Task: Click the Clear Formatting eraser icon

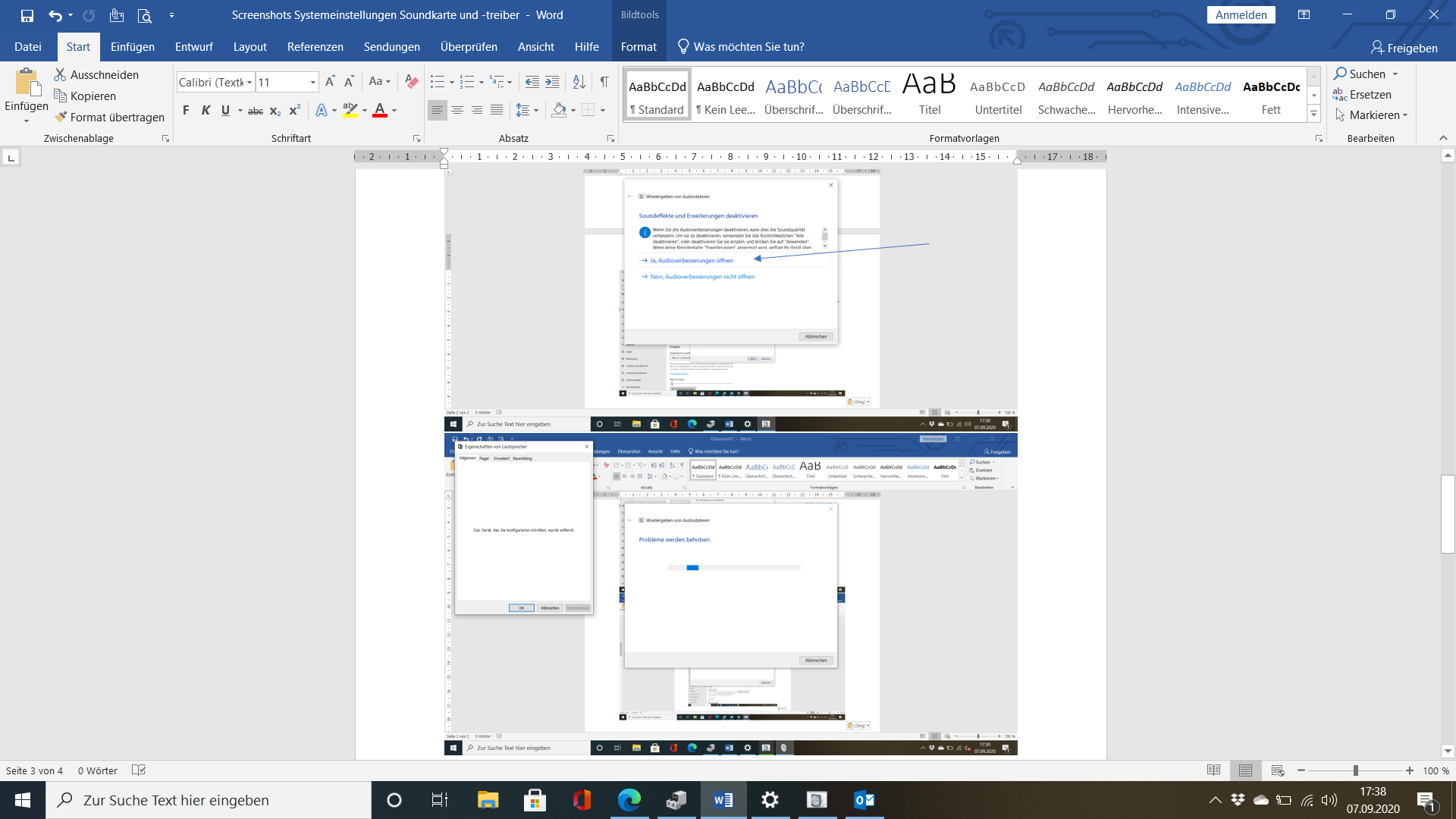Action: [x=412, y=81]
